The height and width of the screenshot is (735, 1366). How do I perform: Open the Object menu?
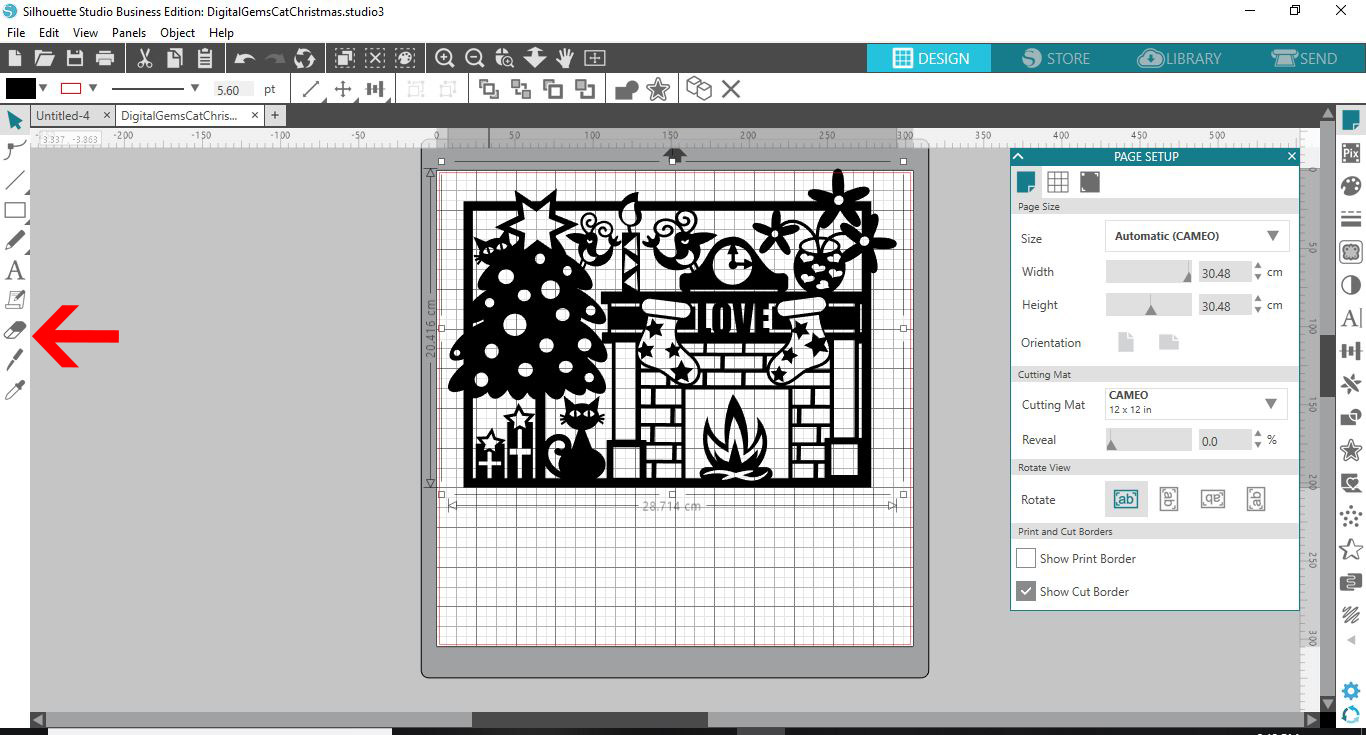pyautogui.click(x=178, y=33)
